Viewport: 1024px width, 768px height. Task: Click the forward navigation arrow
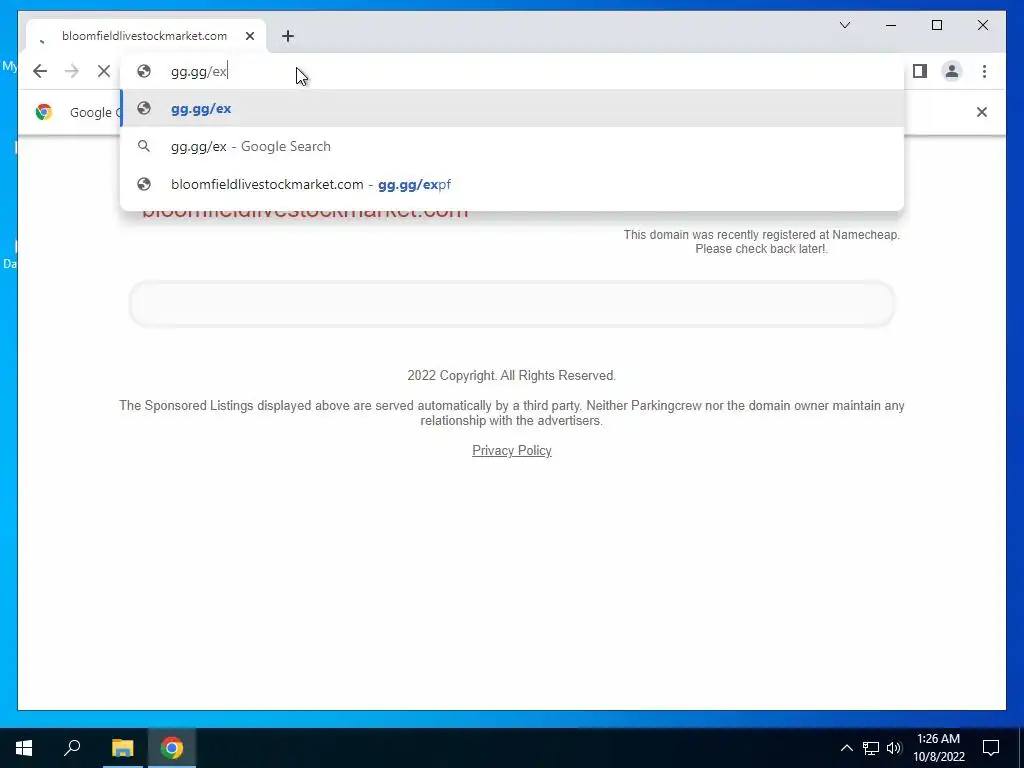(72, 71)
